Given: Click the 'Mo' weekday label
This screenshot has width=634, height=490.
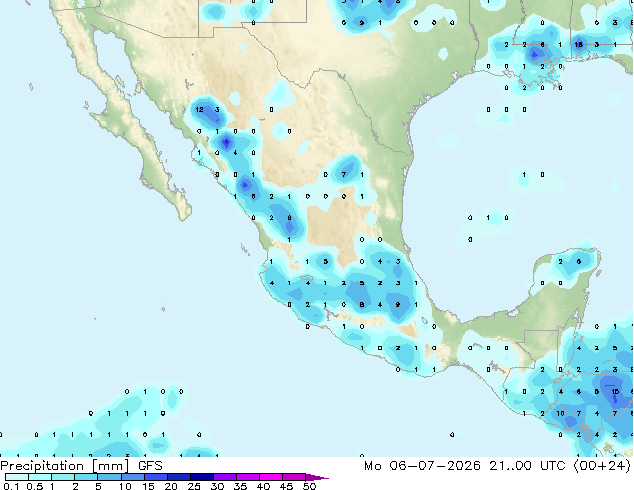Looking at the screenshot, I should click(x=372, y=466).
